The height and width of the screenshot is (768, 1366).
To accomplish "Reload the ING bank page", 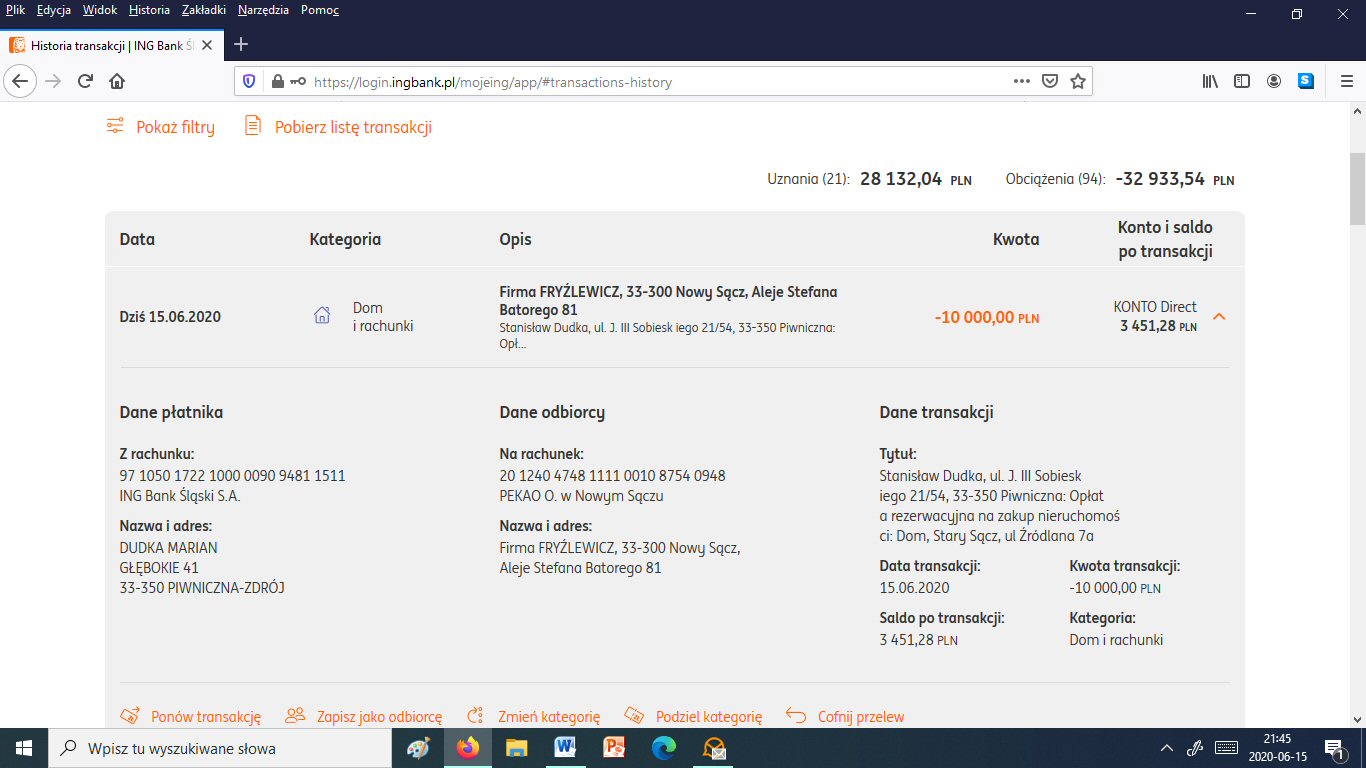I will pyautogui.click(x=85, y=81).
